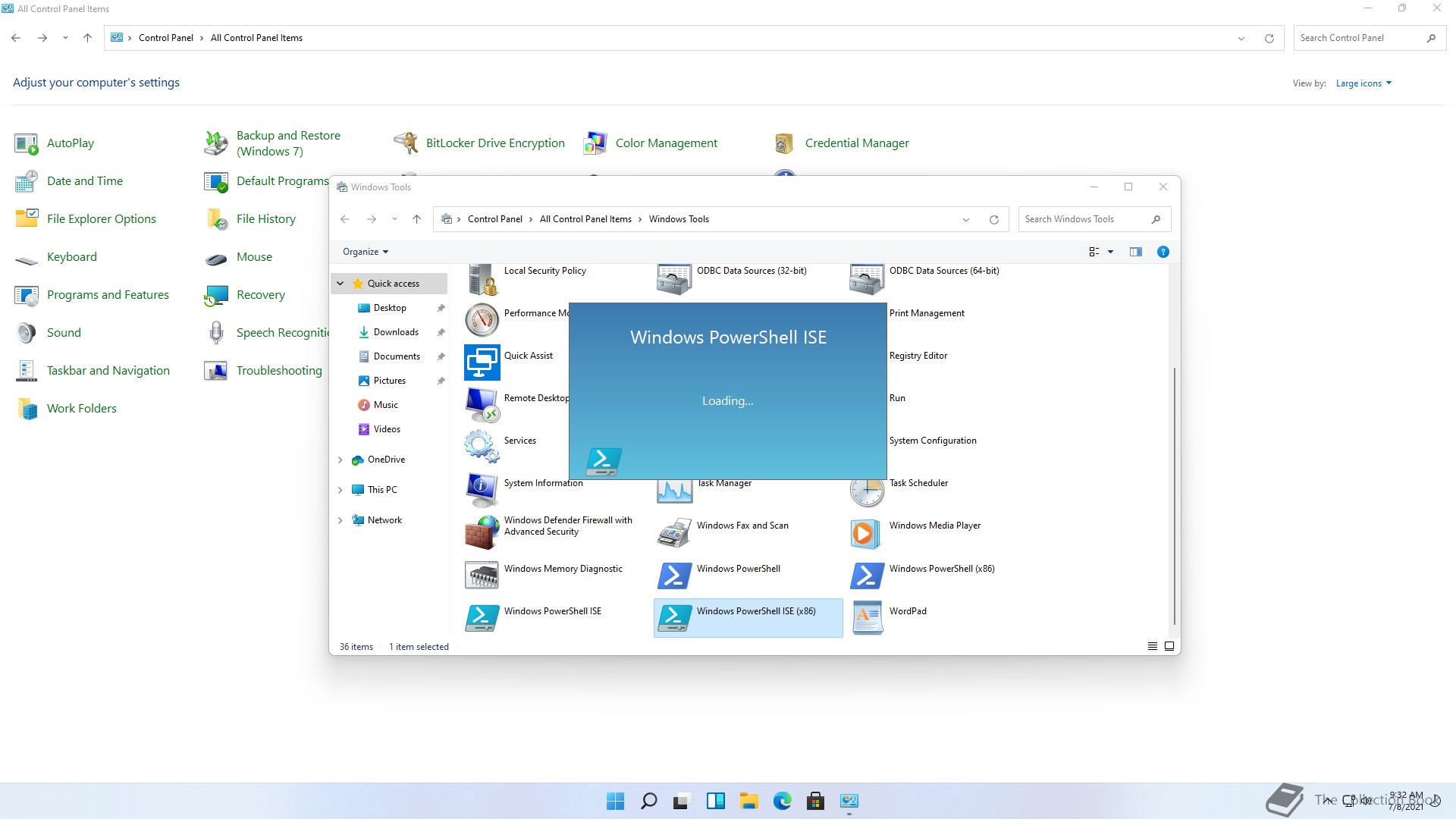Launch Windows PowerShell (x86) icon
Viewport: 1456px width, 819px height.
pyautogui.click(x=868, y=576)
